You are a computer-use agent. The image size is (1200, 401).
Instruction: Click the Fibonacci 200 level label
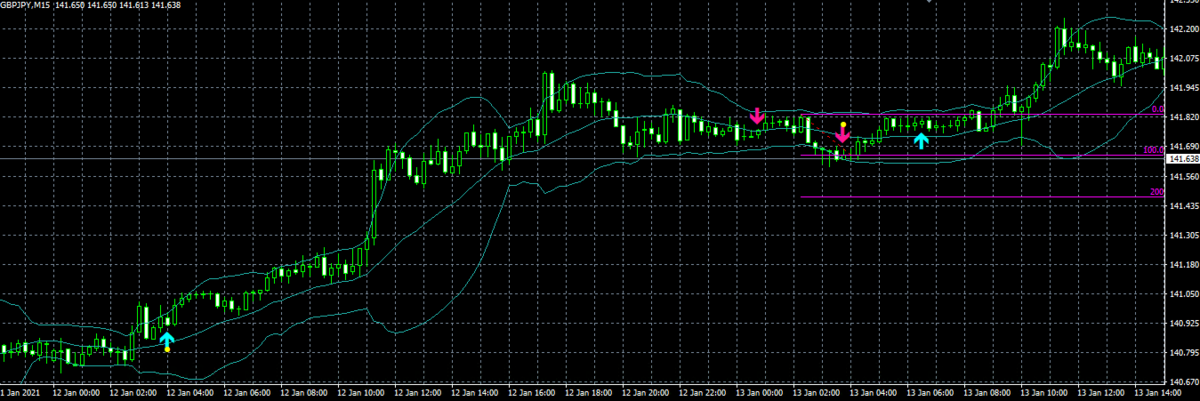coord(1157,191)
